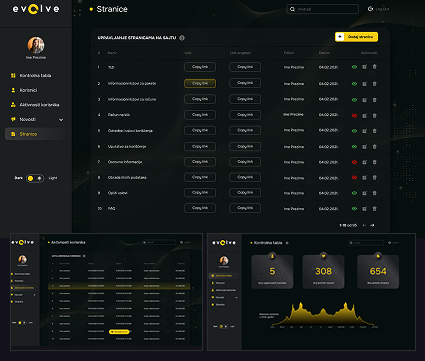Delete the Osnovne informacije row
This screenshot has width=425, height=361.
pyautogui.click(x=374, y=162)
